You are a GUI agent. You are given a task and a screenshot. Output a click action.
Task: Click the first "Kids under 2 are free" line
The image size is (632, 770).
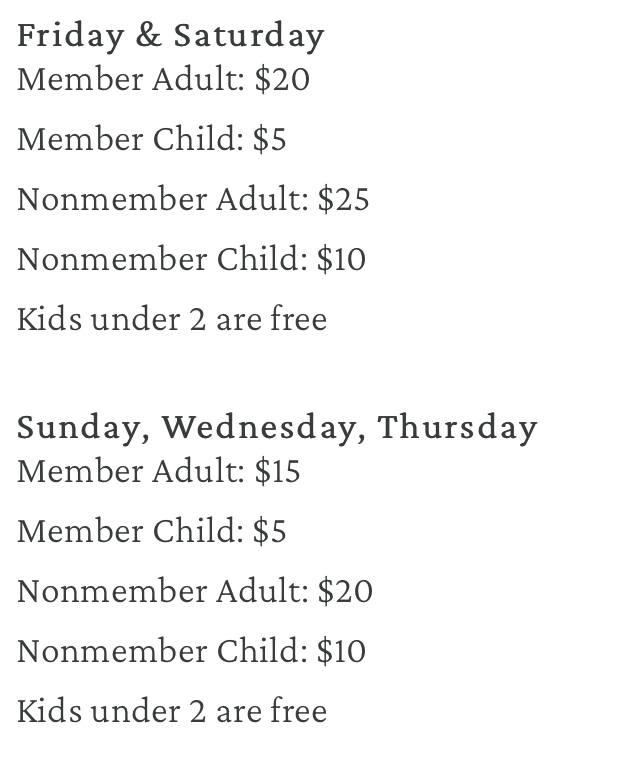(x=172, y=319)
